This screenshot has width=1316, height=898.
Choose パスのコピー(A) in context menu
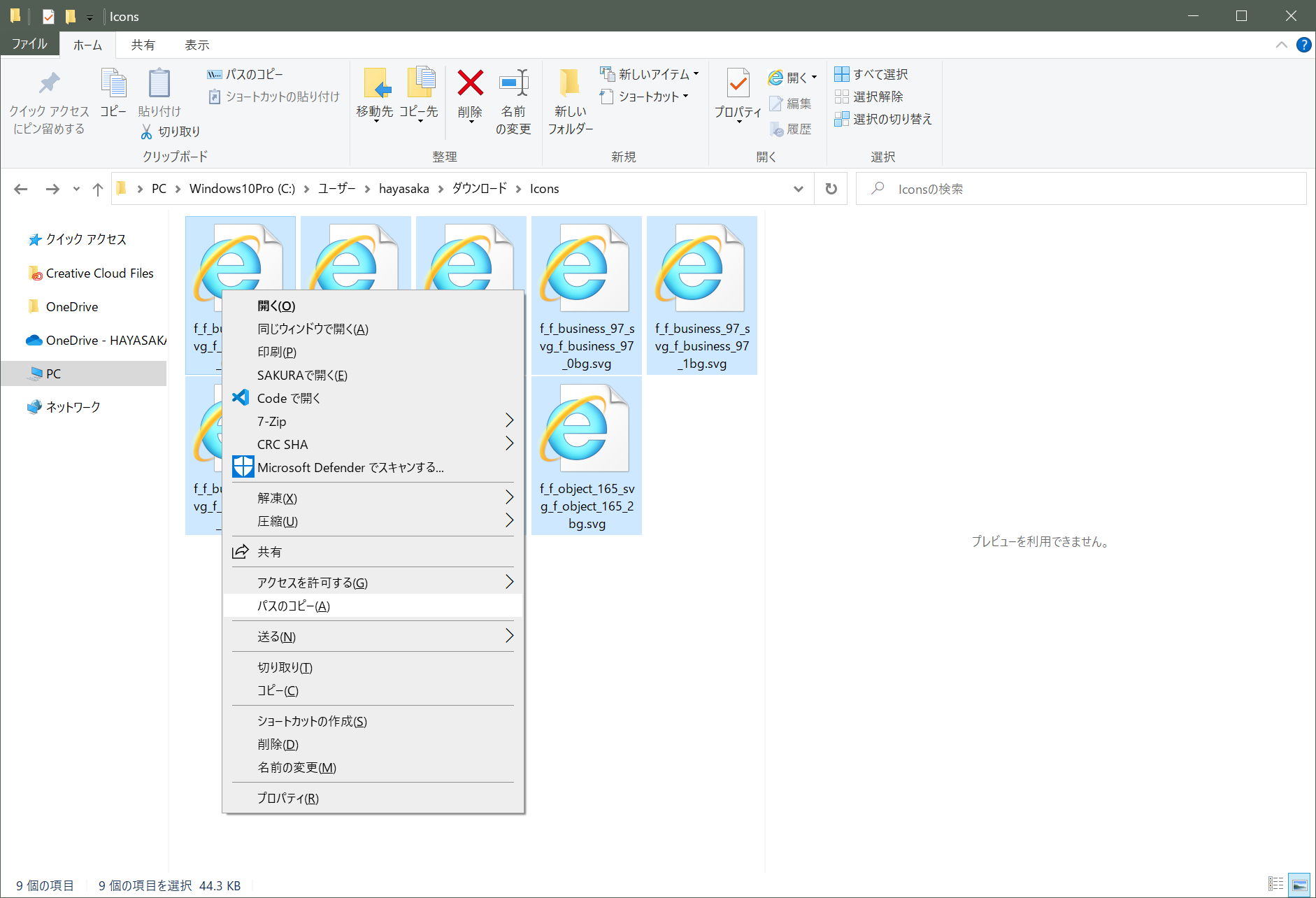pos(373,606)
